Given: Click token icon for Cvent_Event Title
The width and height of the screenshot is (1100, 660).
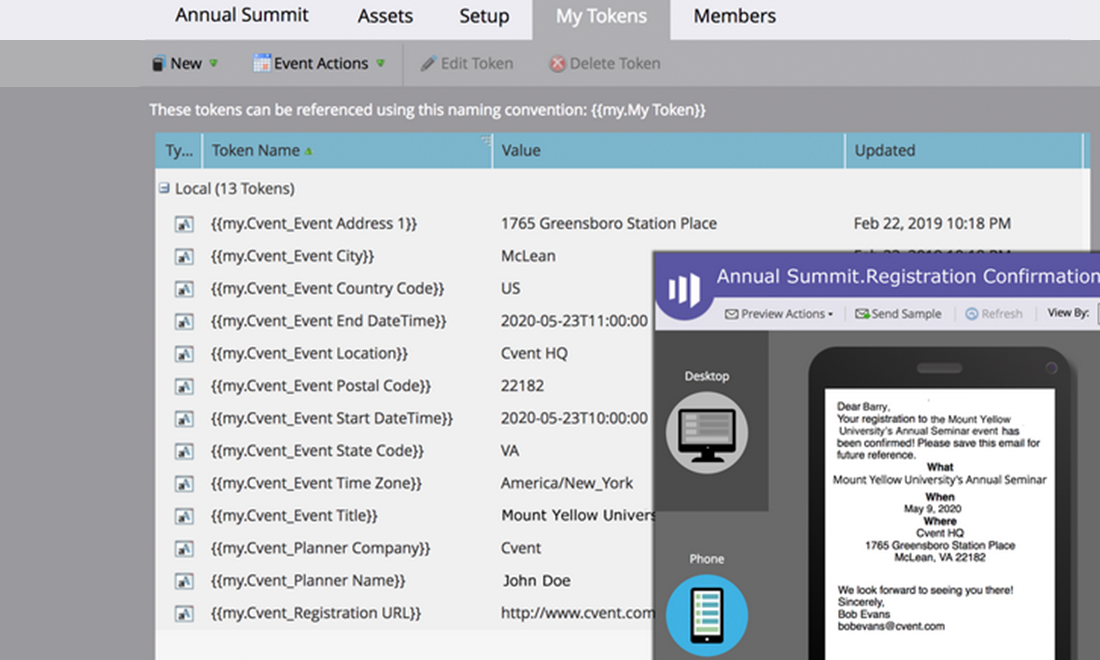Looking at the screenshot, I should coord(184,517).
